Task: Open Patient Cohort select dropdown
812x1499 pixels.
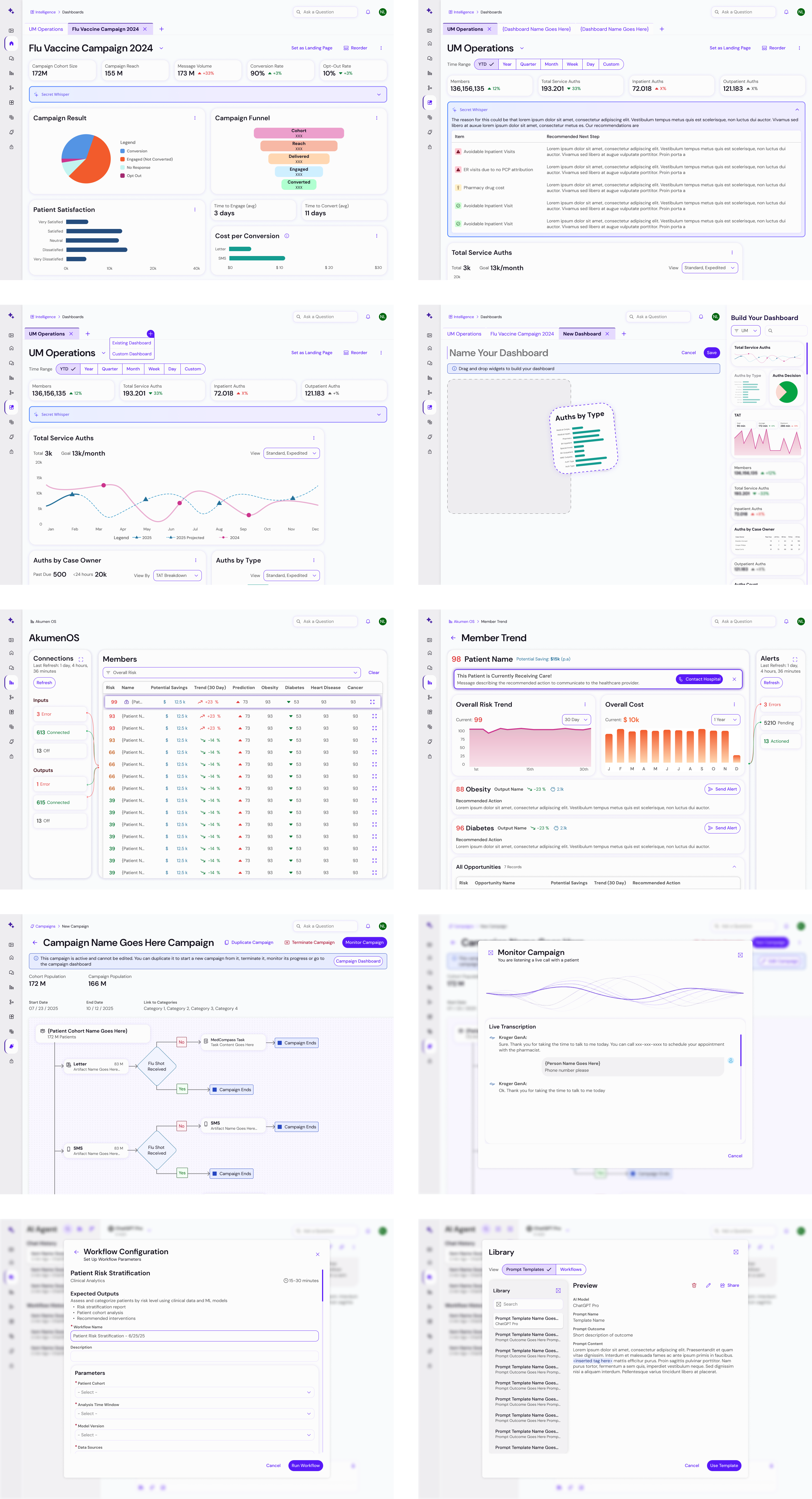Action: (194, 1393)
